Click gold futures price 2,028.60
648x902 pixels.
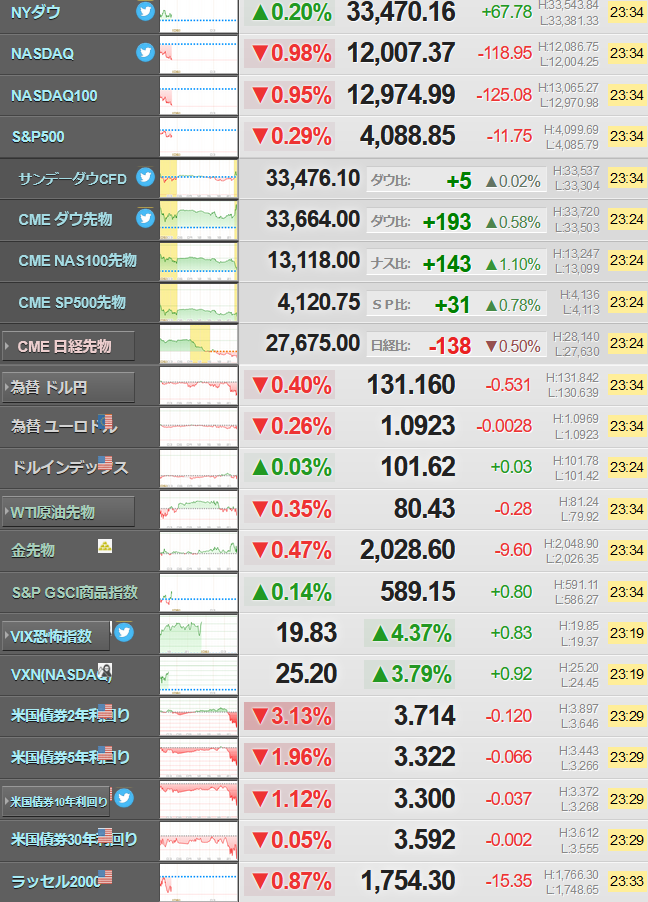click(x=408, y=550)
